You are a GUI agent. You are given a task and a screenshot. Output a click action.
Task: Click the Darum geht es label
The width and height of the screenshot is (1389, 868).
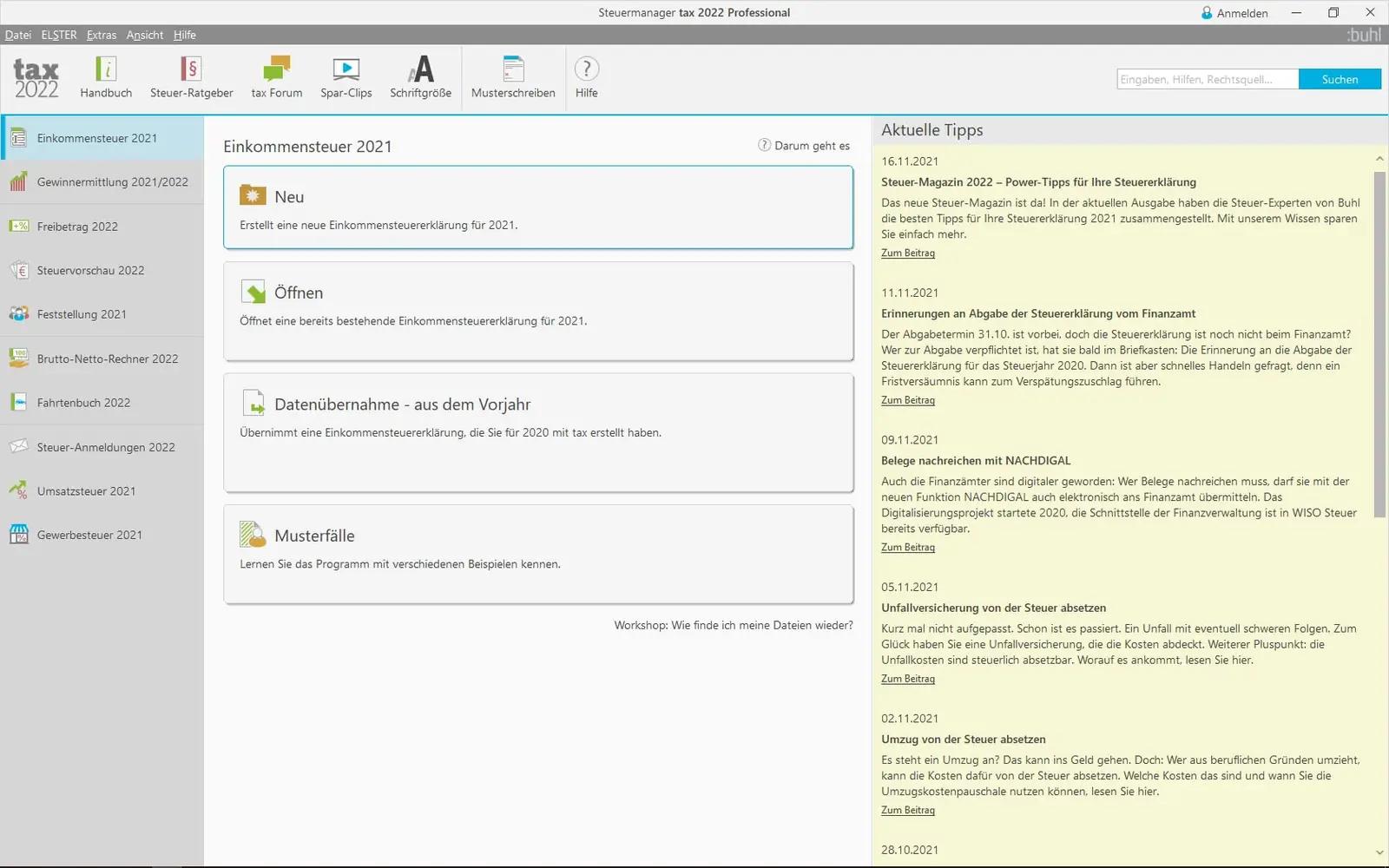812,146
